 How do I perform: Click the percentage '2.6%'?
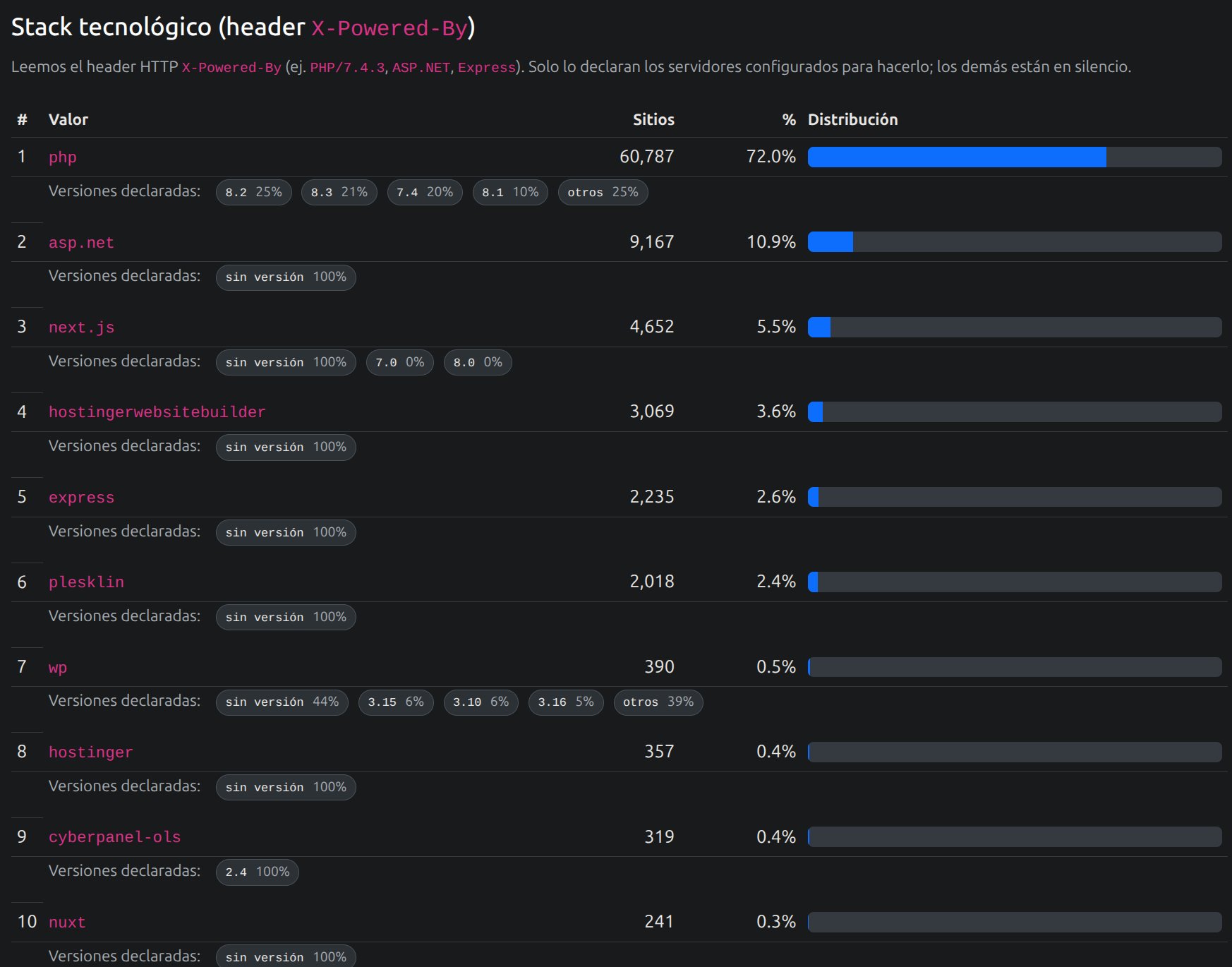point(776,497)
